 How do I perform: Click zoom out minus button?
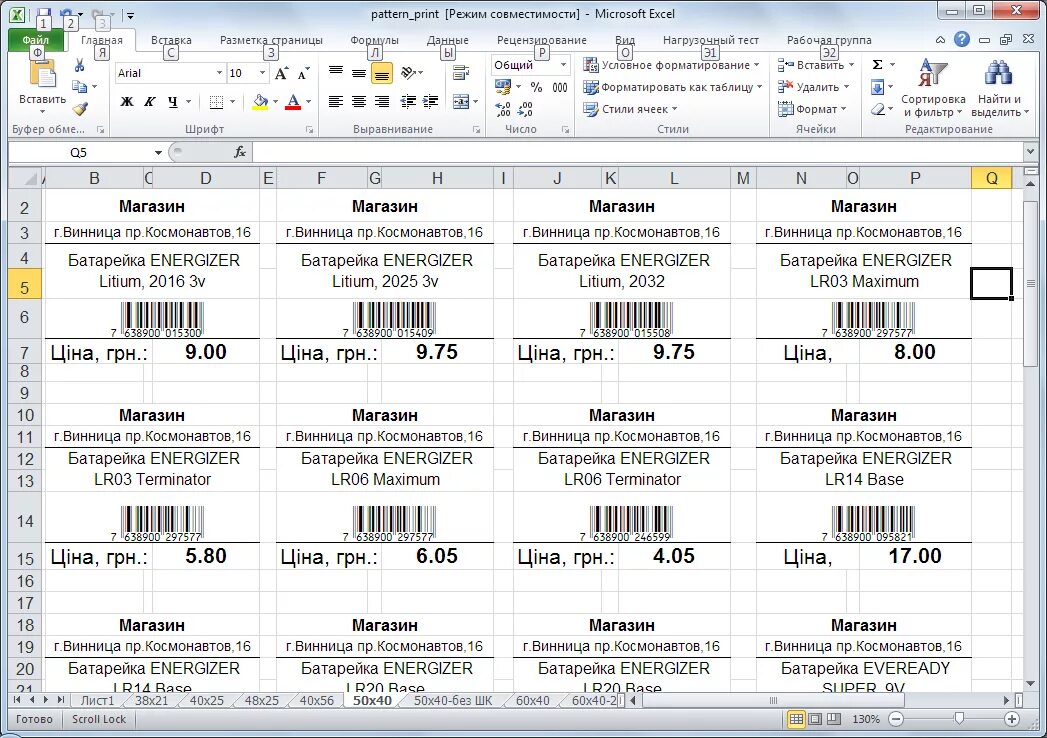pyautogui.click(x=897, y=719)
